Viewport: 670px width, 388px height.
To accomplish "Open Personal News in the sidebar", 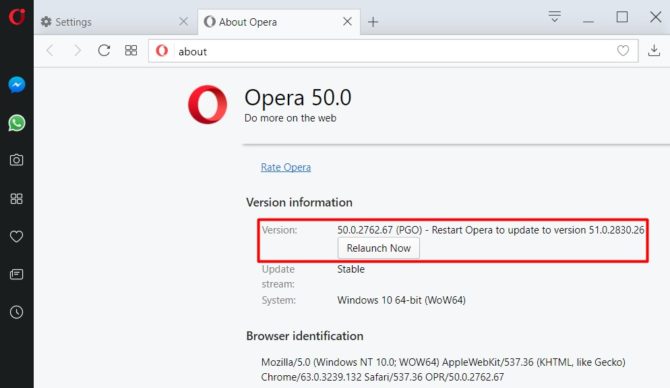I will [17, 274].
